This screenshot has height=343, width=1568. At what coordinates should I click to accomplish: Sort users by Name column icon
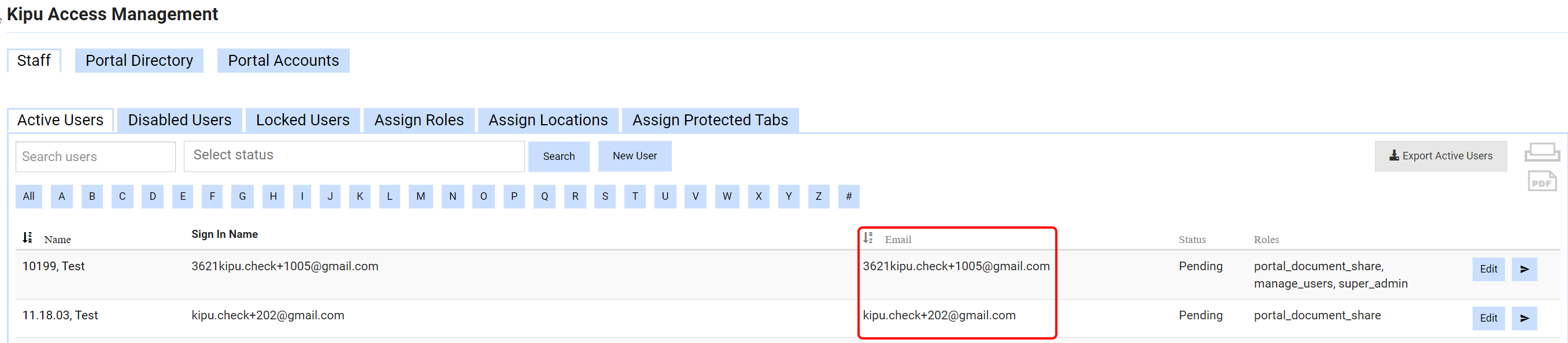27,238
